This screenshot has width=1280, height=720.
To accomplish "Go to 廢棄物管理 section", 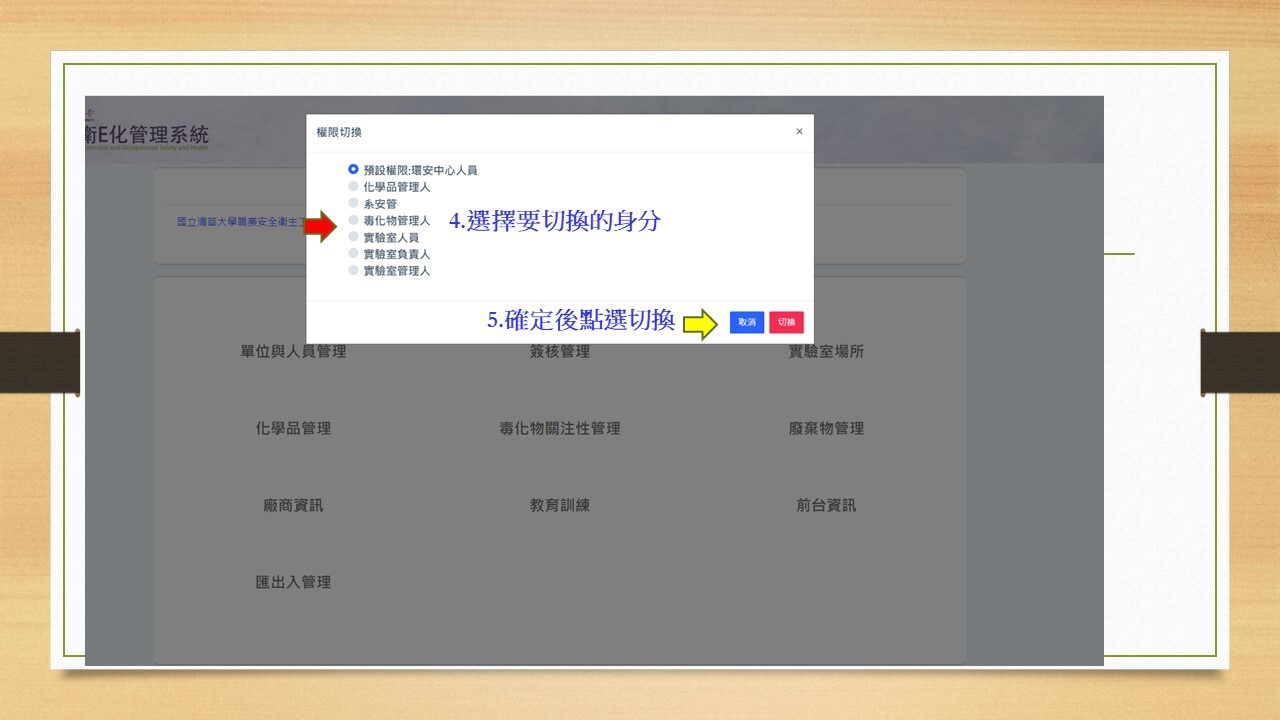I will (826, 428).
